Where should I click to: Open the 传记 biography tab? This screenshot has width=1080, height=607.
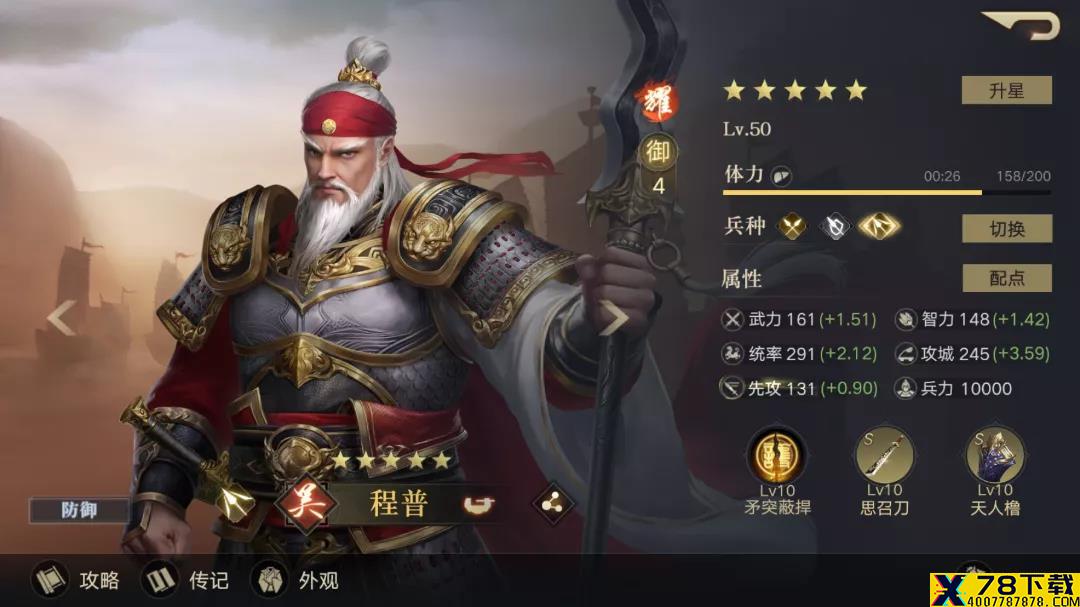coord(185,580)
